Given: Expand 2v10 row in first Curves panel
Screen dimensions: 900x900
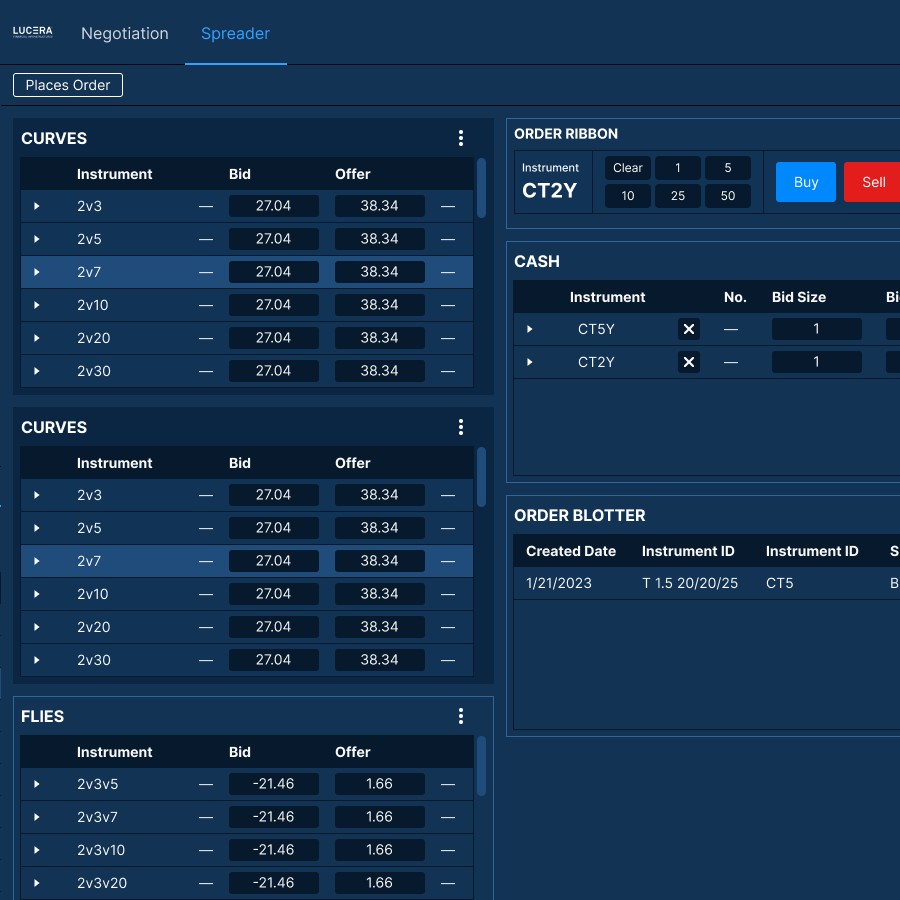Looking at the screenshot, I should pyautogui.click(x=37, y=305).
